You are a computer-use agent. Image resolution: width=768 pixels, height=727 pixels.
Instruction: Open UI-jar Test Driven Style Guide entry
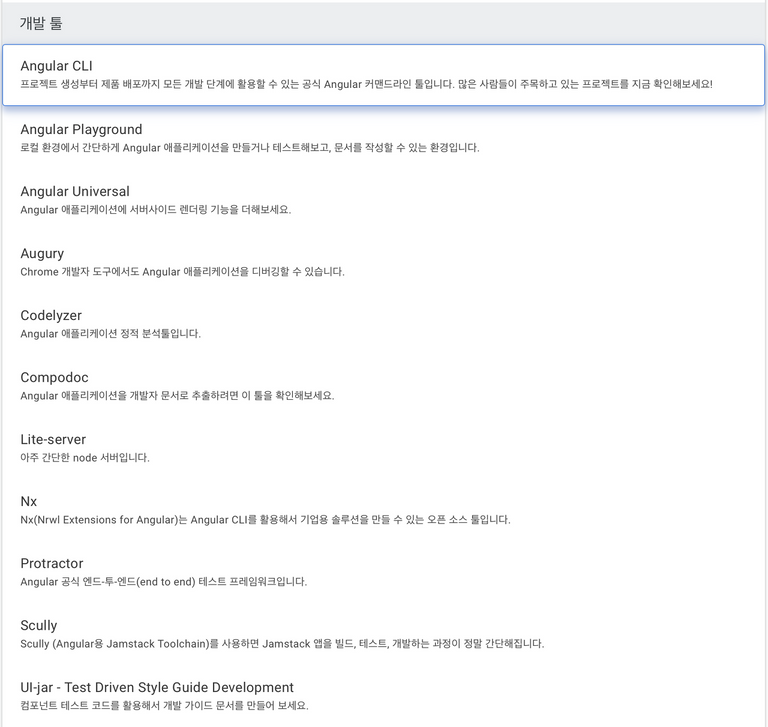click(x=383, y=696)
